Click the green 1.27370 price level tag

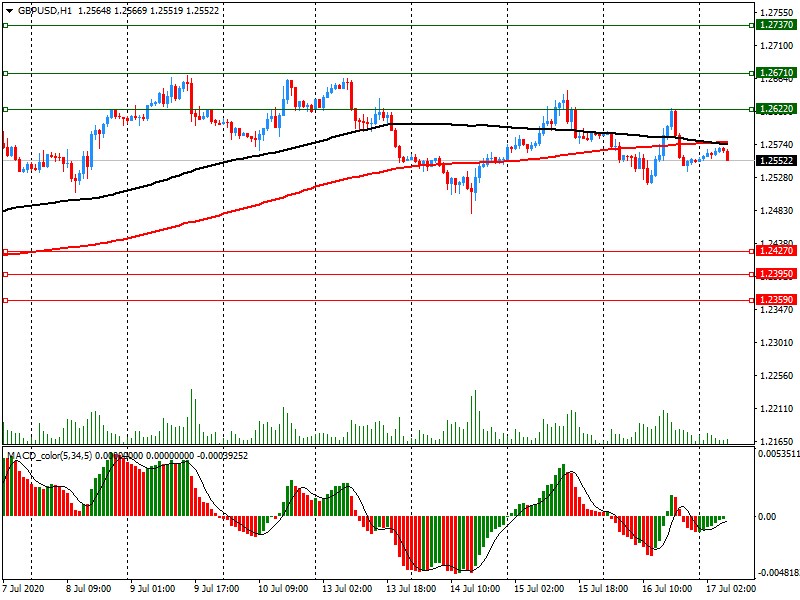coord(776,24)
